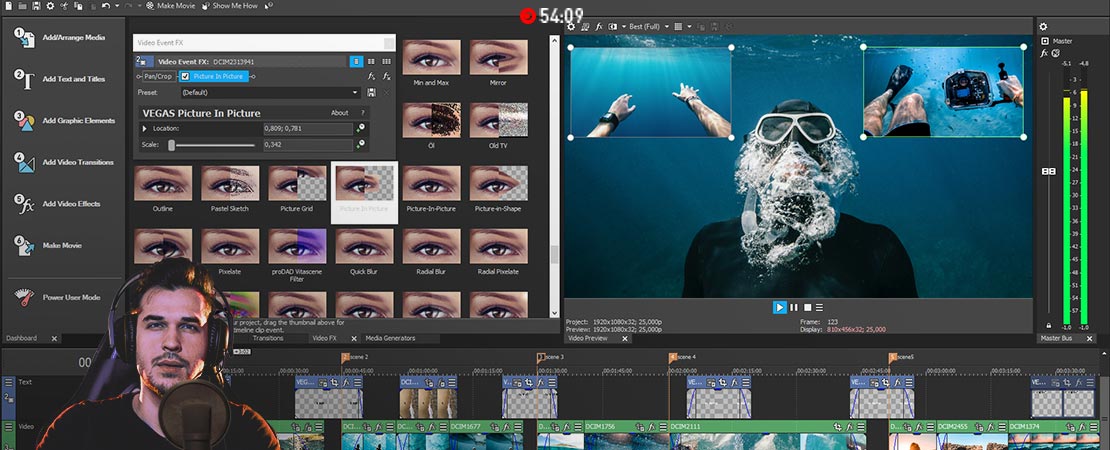Open Video Preview settings gear icon
Viewport: 1110px width, 450px height.
[x=571, y=26]
